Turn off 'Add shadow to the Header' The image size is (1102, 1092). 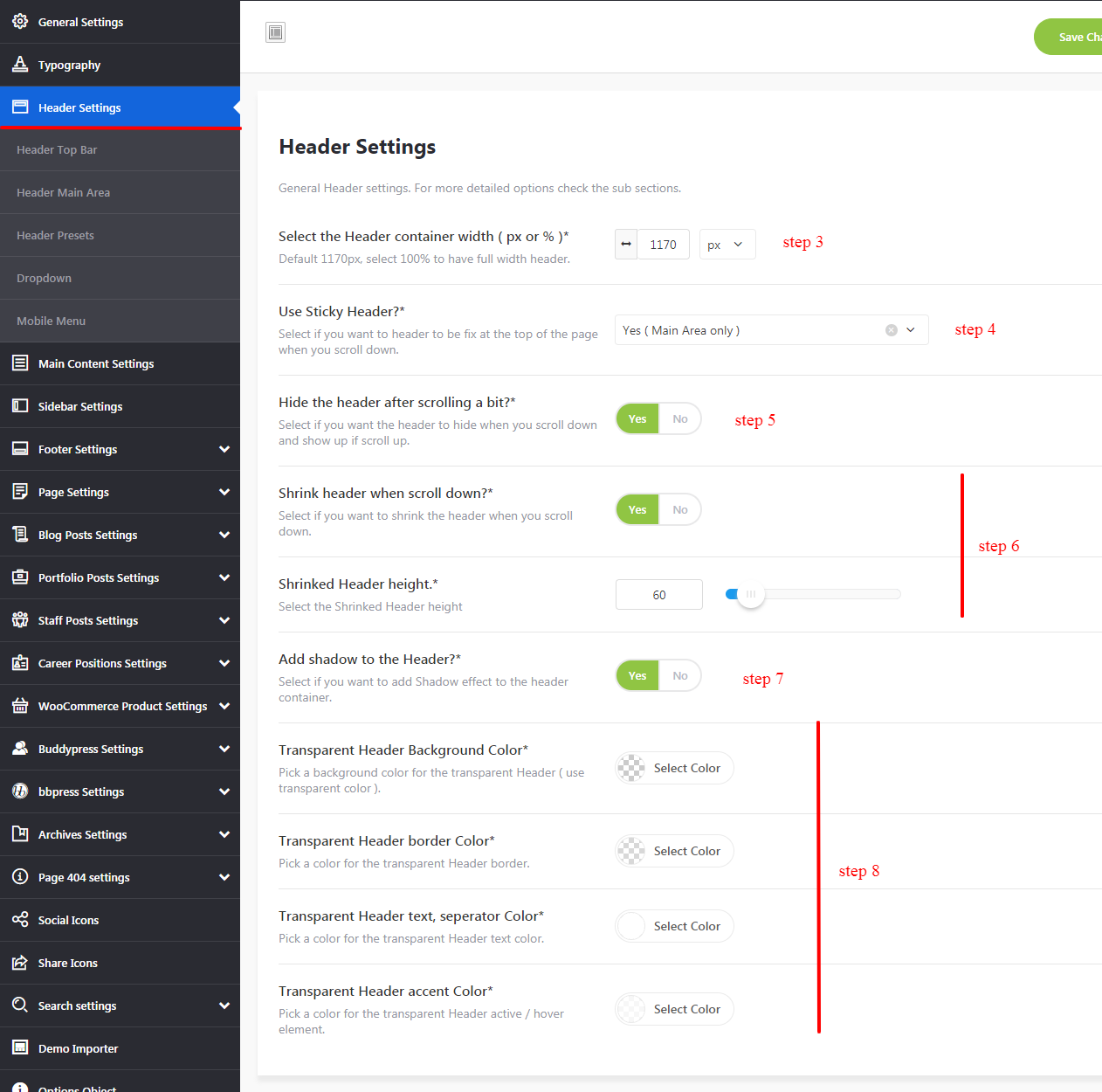pyautogui.click(x=679, y=676)
